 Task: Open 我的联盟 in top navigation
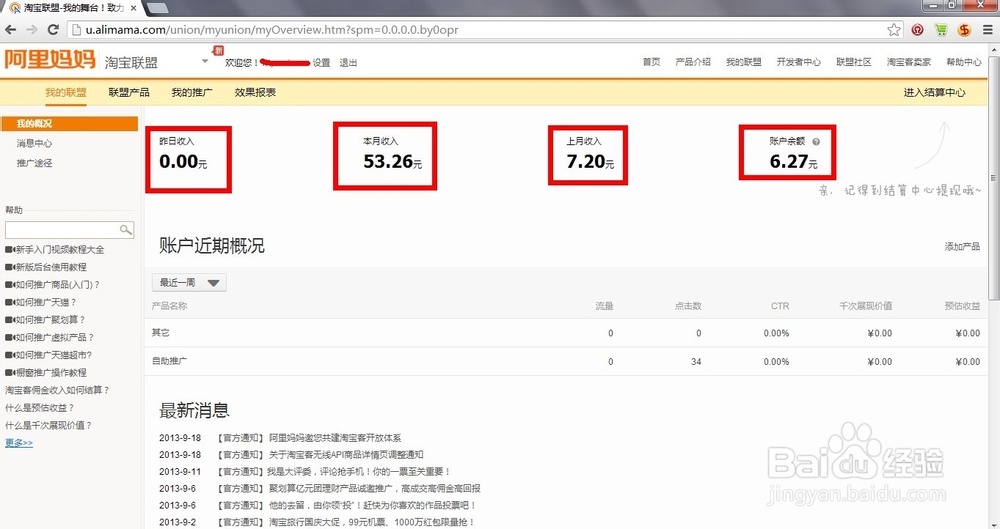point(744,62)
